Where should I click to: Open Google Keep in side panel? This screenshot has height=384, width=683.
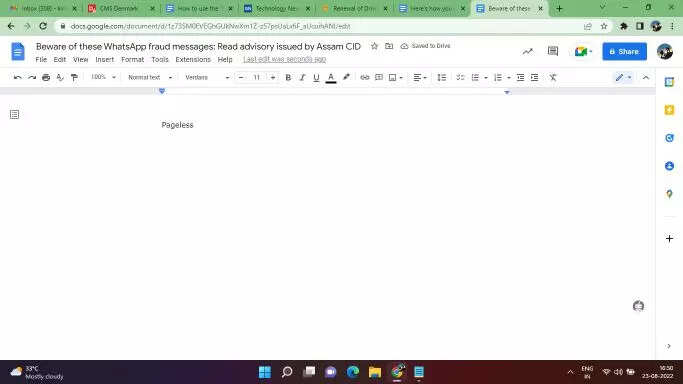click(669, 110)
